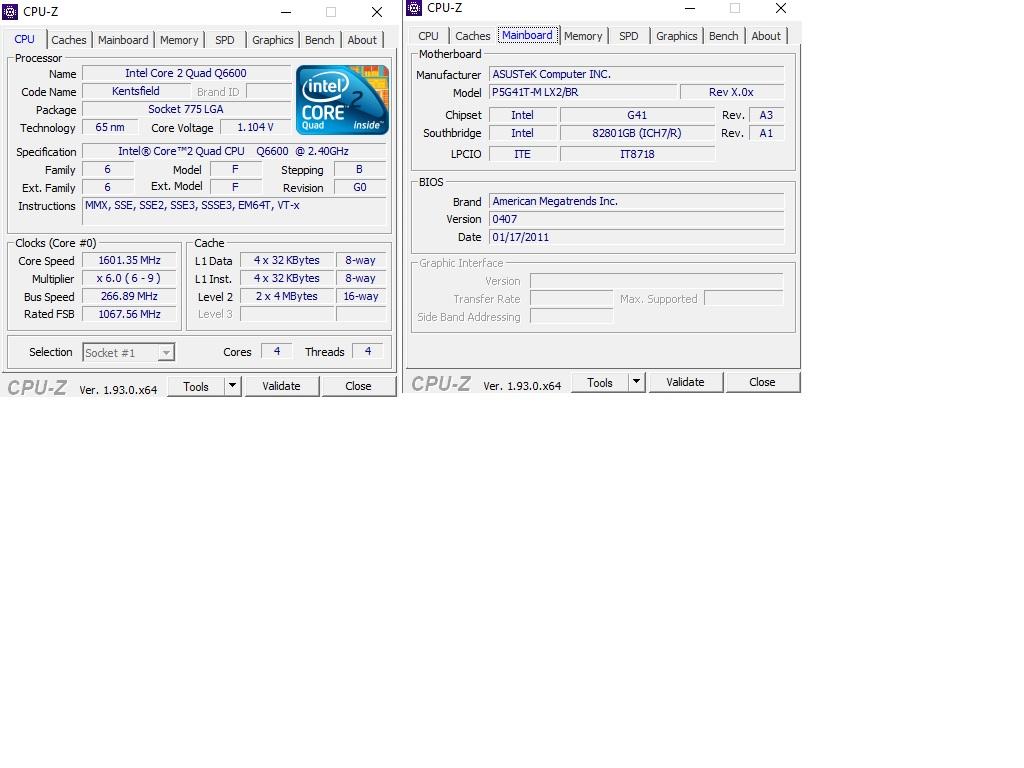Open the Socket #1 selection dropdown
This screenshot has height=768, width=1024.
tap(129, 353)
